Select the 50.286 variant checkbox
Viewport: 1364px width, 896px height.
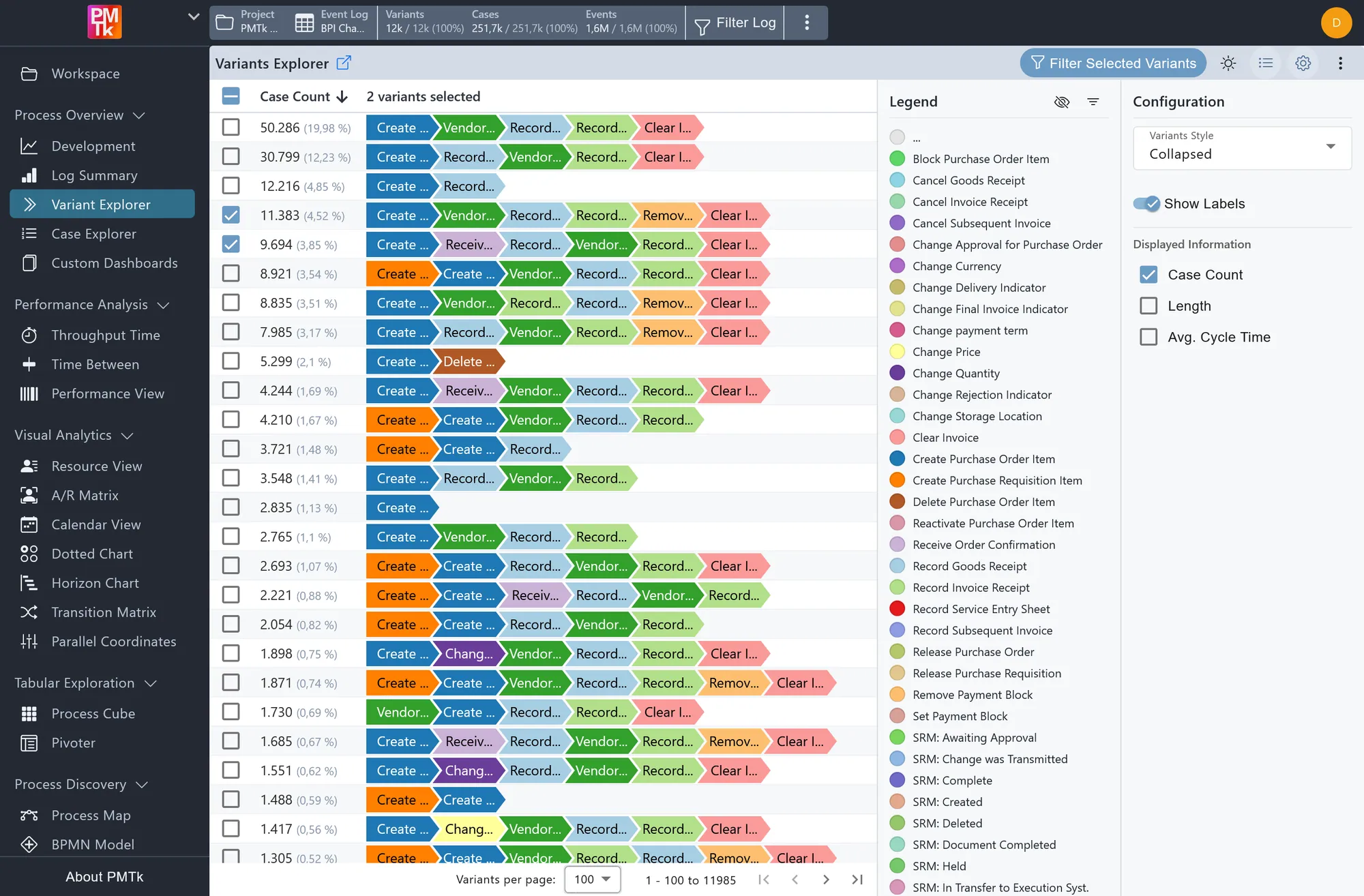tap(231, 128)
